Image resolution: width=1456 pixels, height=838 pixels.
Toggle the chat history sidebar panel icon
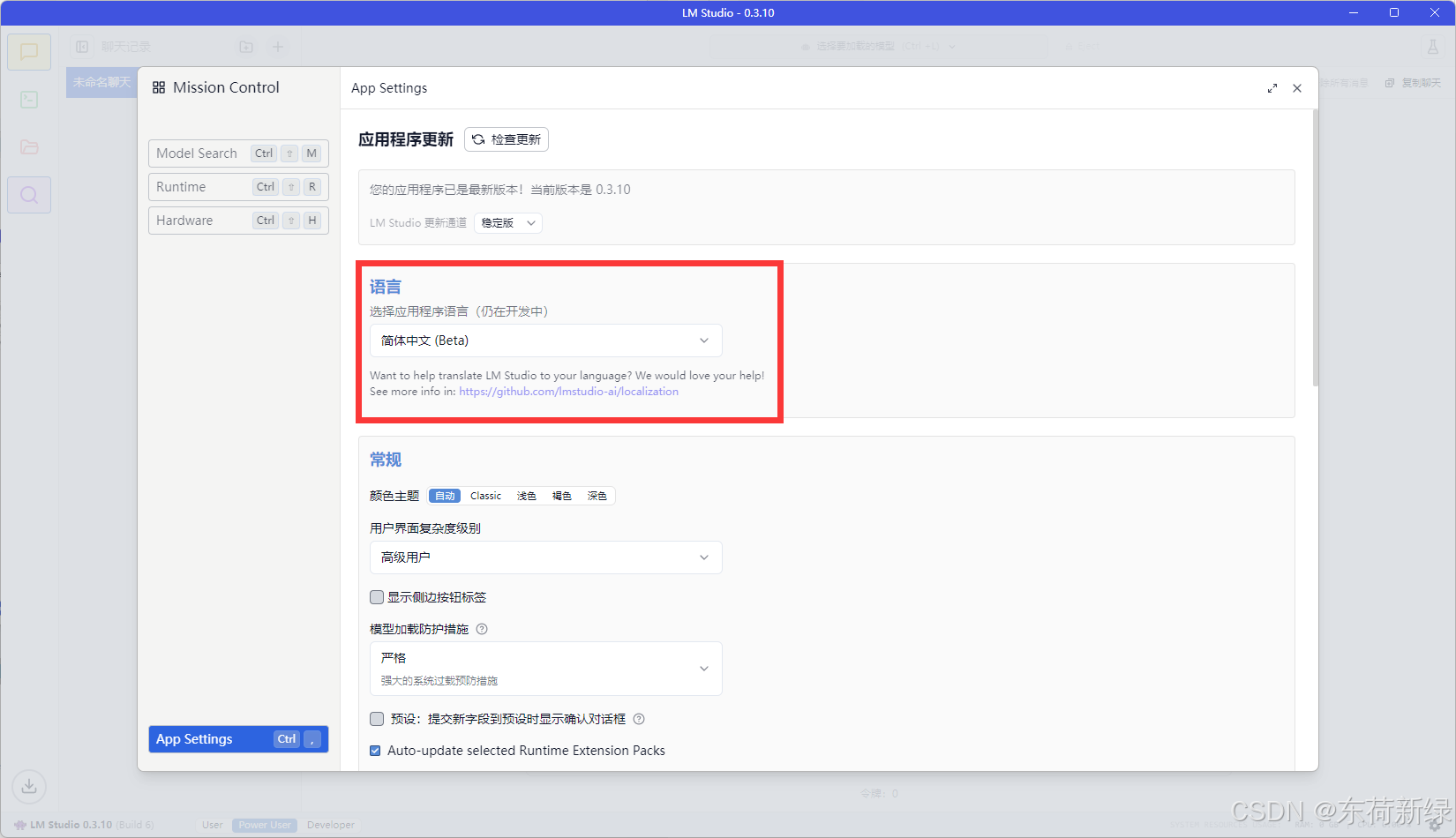82,47
